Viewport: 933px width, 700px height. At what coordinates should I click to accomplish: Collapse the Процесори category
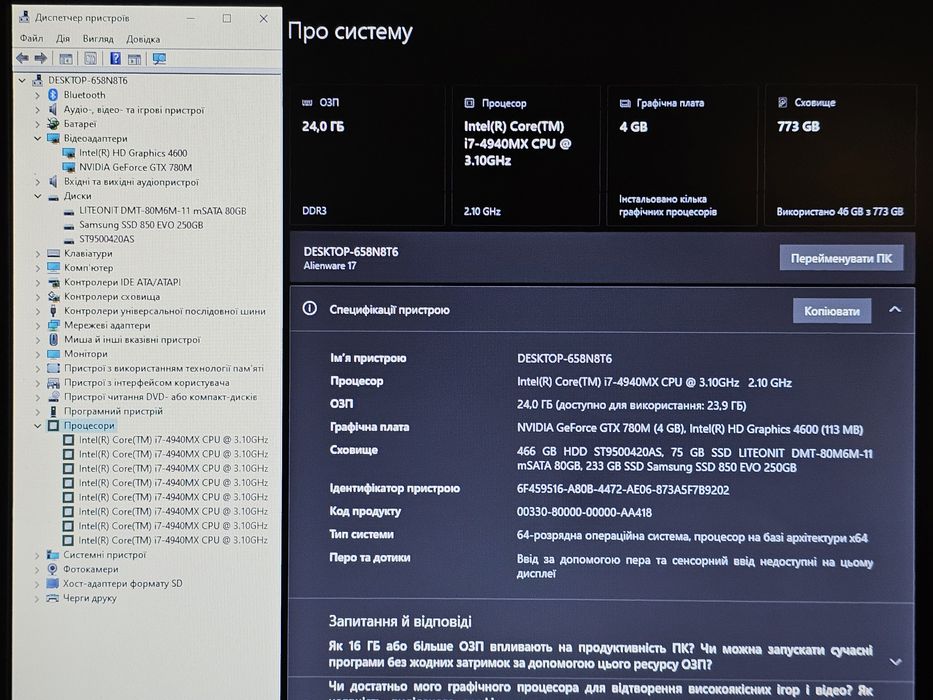[x=37, y=426]
